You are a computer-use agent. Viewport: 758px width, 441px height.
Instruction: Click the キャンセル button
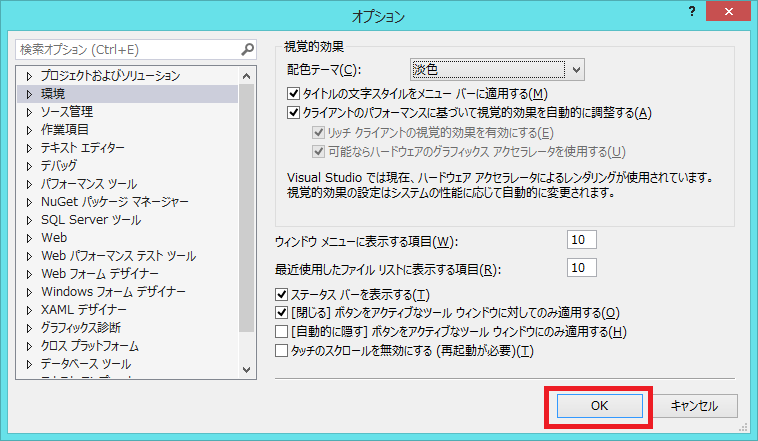pos(695,406)
